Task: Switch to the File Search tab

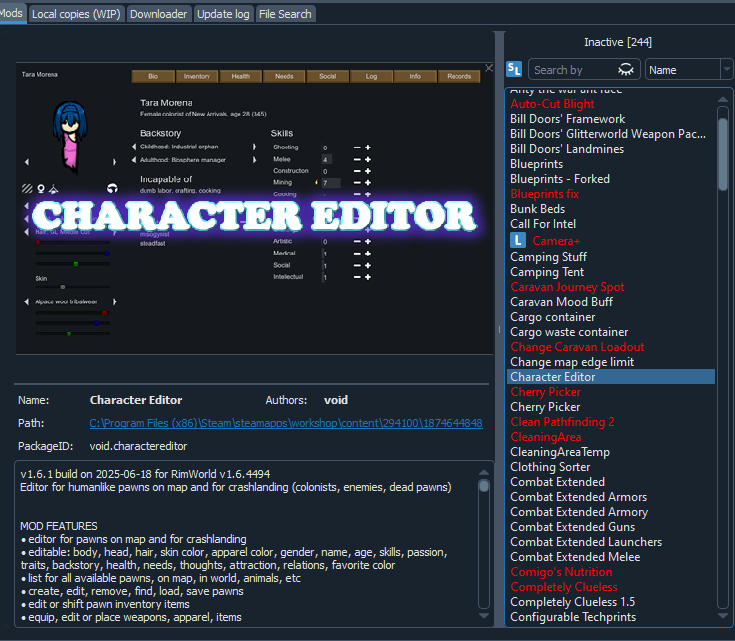Action: click(285, 14)
